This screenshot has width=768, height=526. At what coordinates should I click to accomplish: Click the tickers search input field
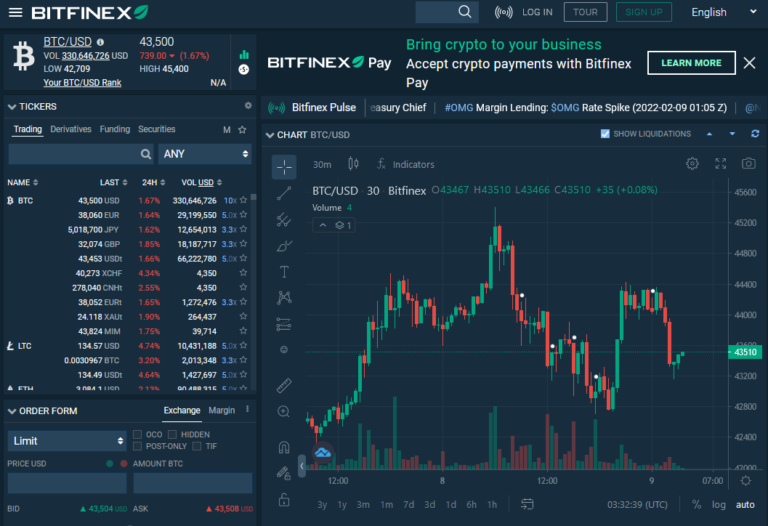81,154
